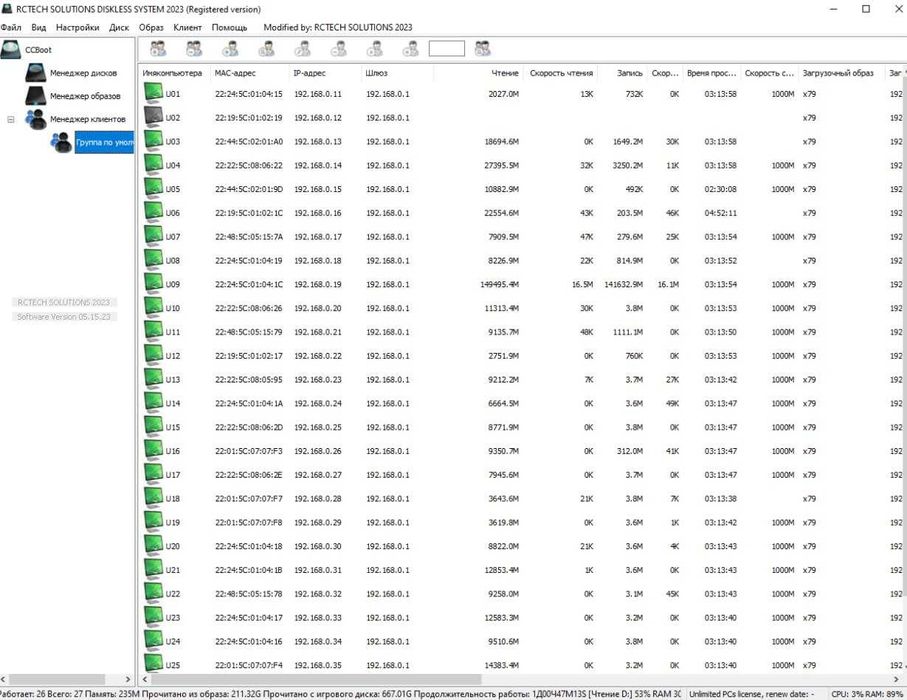Click the add user group toolbar icon

coord(158,49)
